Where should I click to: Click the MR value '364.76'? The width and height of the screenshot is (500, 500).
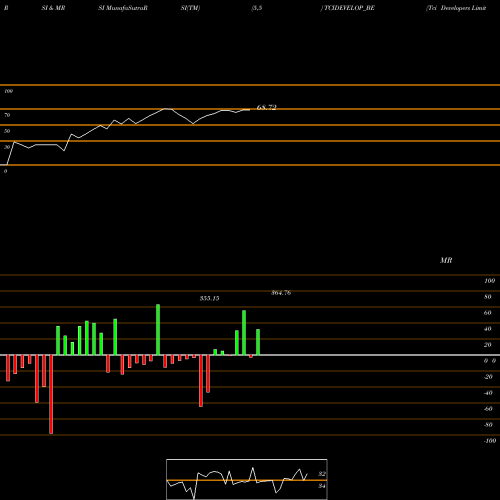click(281, 293)
